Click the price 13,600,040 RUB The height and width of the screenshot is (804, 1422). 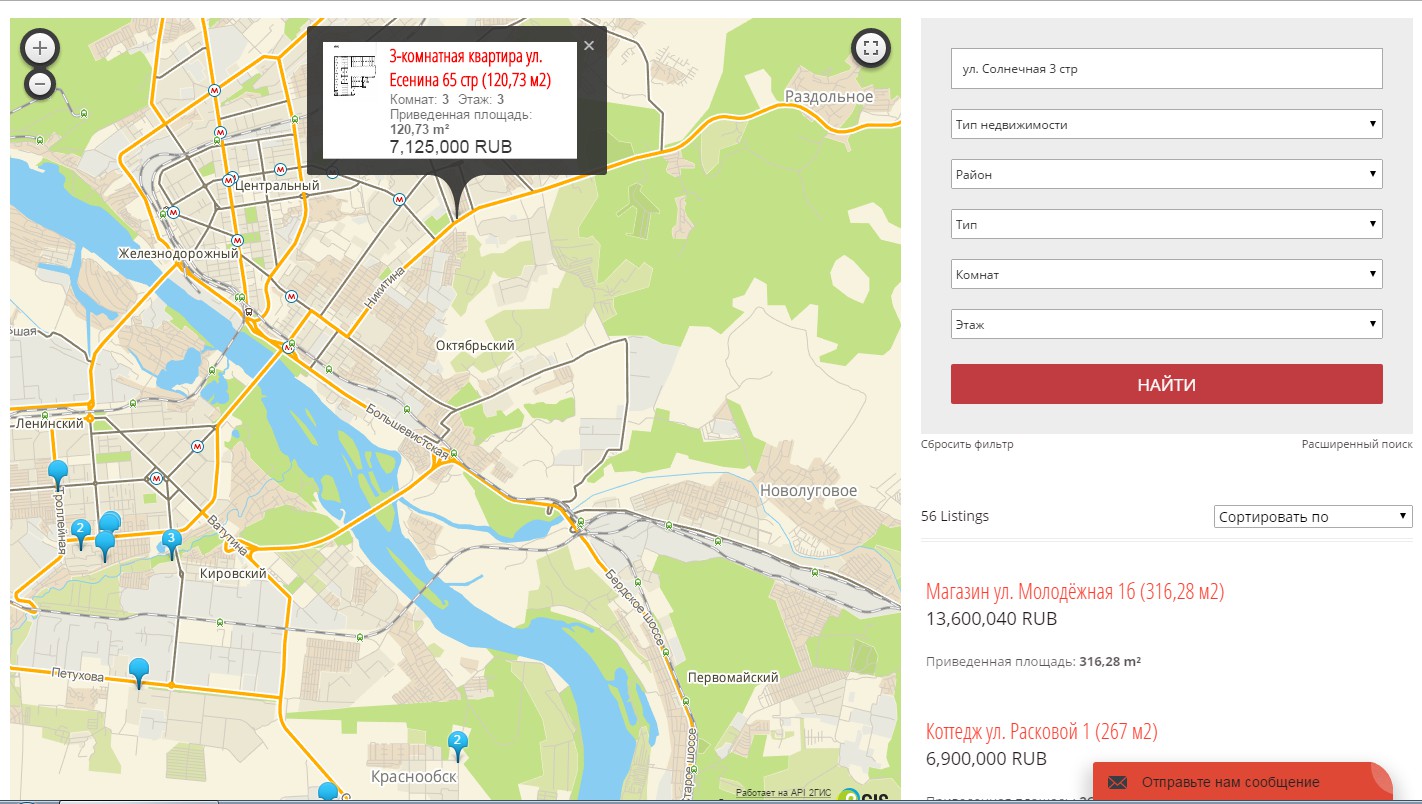(992, 619)
